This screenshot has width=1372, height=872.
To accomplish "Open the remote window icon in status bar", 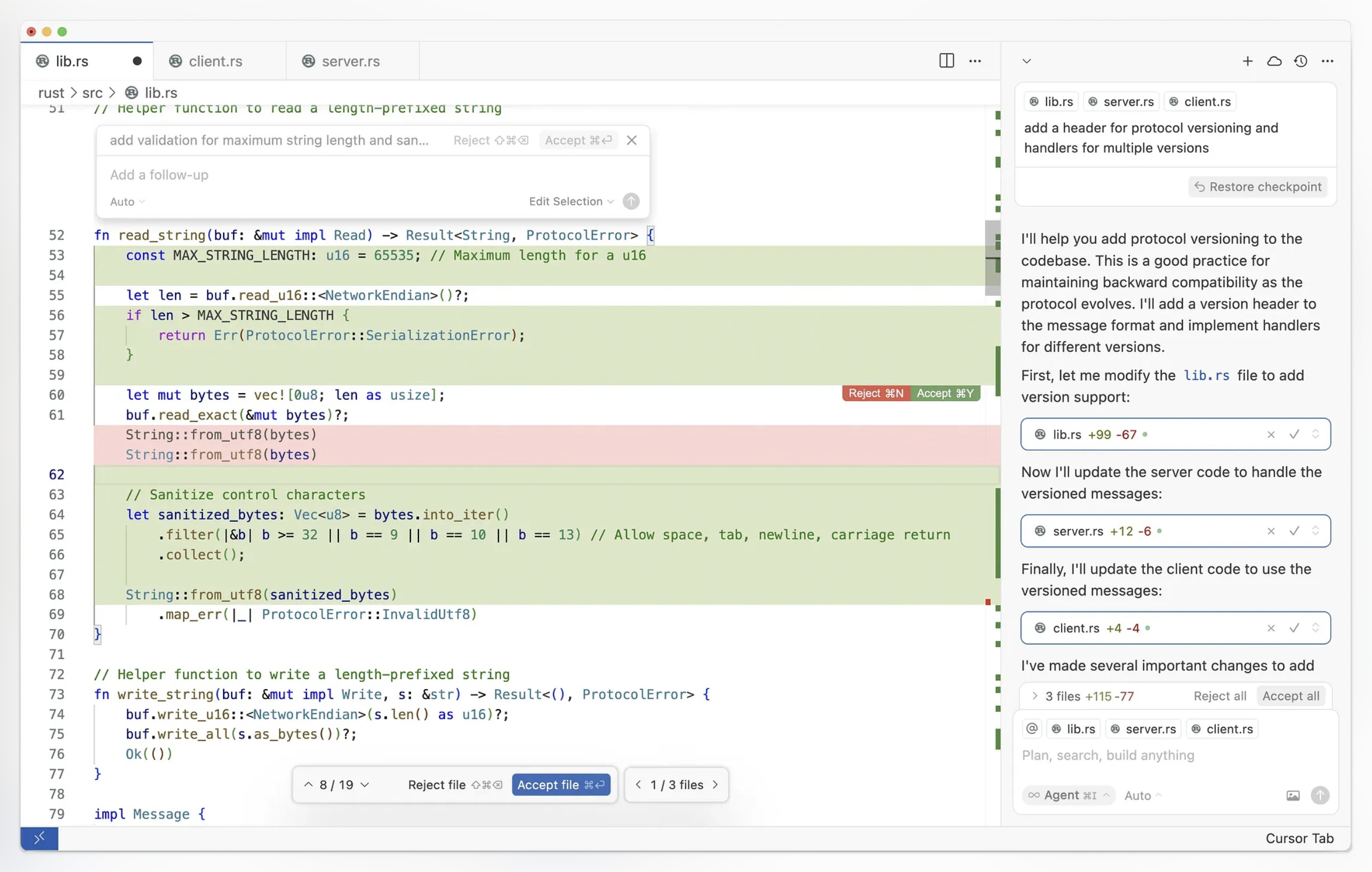I will point(39,838).
